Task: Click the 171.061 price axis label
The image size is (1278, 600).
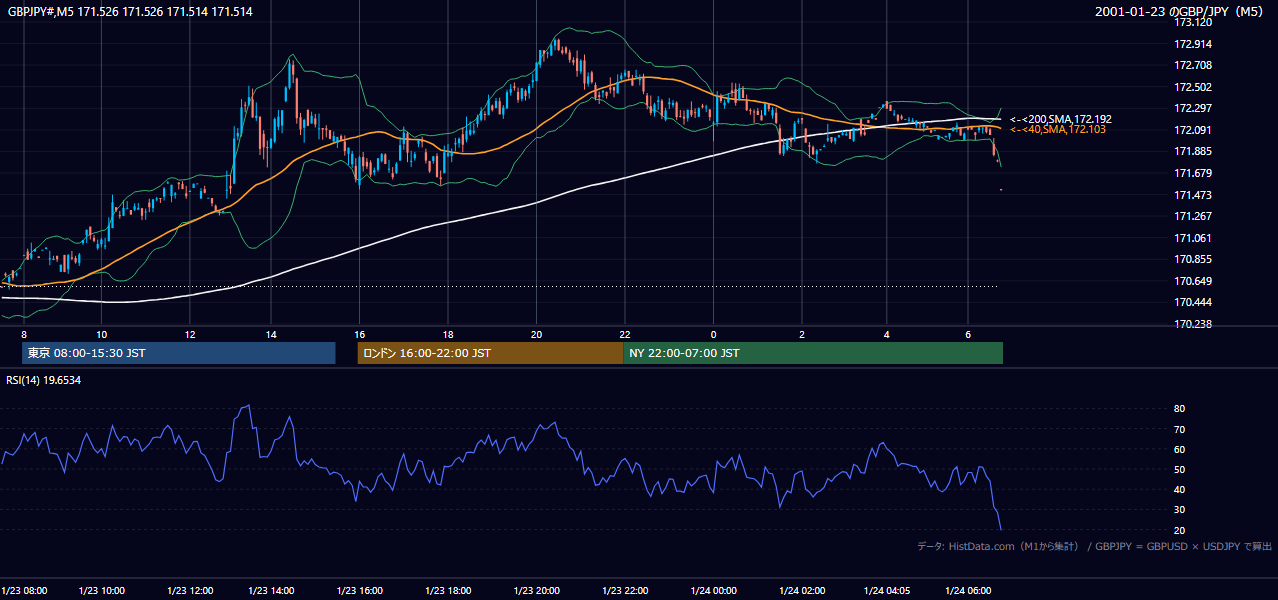Action: click(x=1192, y=238)
